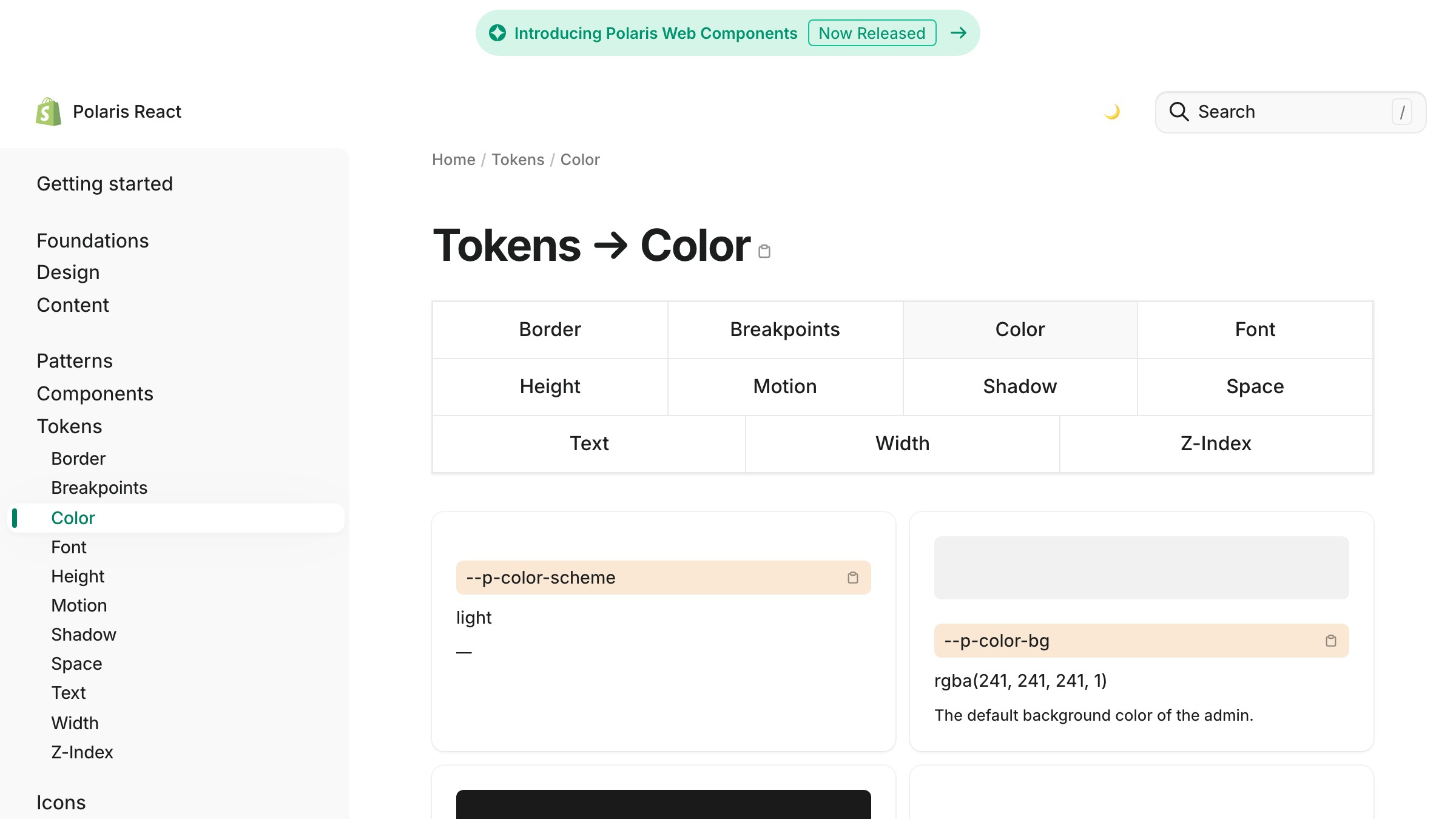The height and width of the screenshot is (819, 1456).
Task: Switch to the Font token tab
Action: click(x=1255, y=329)
